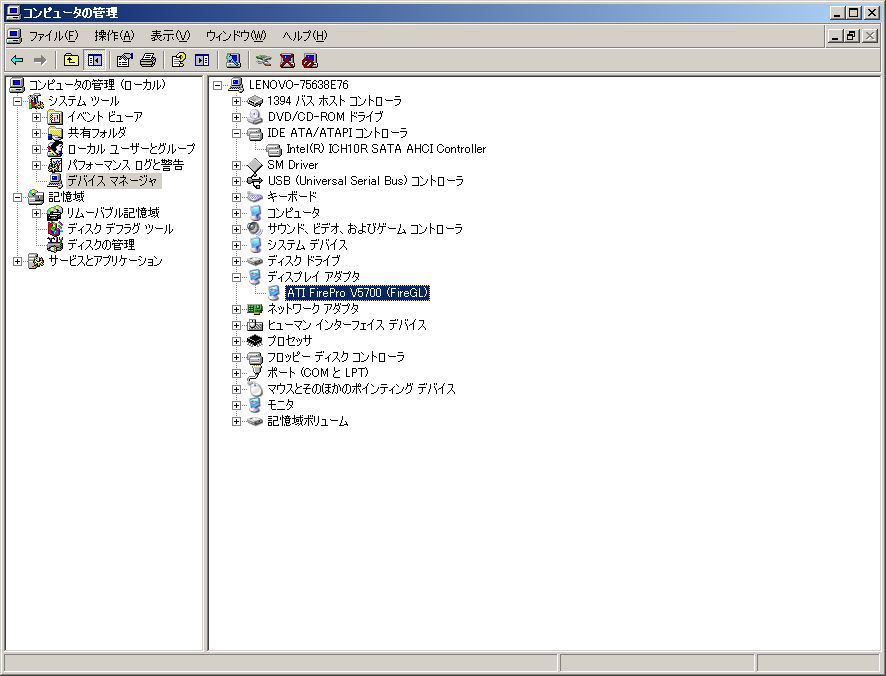This screenshot has width=886, height=676.
Task: Minimize the inner MMC child window
Action: coord(836,36)
